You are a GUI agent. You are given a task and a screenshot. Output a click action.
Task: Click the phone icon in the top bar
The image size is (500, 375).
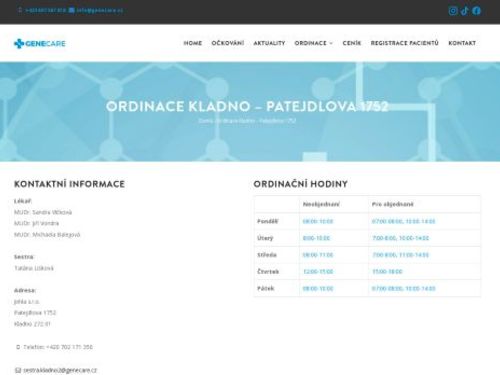click(x=20, y=10)
